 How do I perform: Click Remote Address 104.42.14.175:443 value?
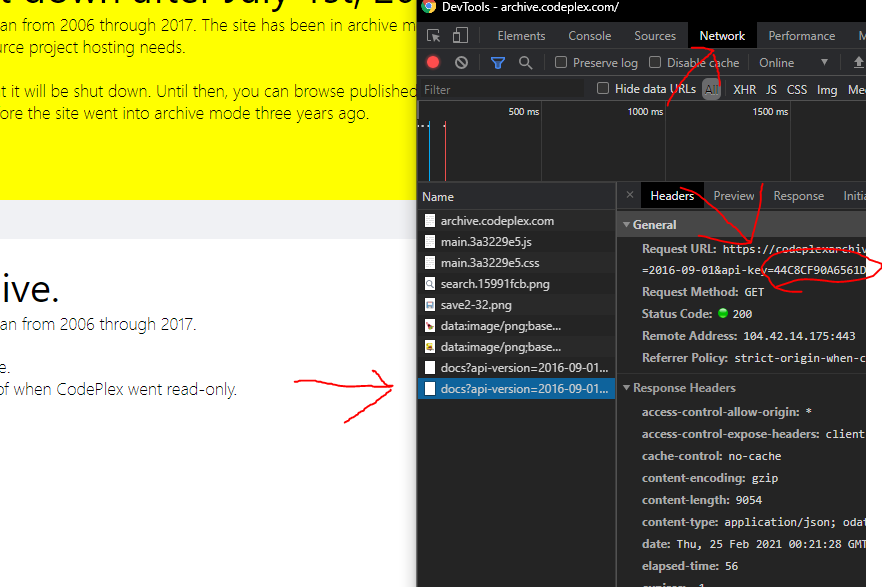coord(799,336)
